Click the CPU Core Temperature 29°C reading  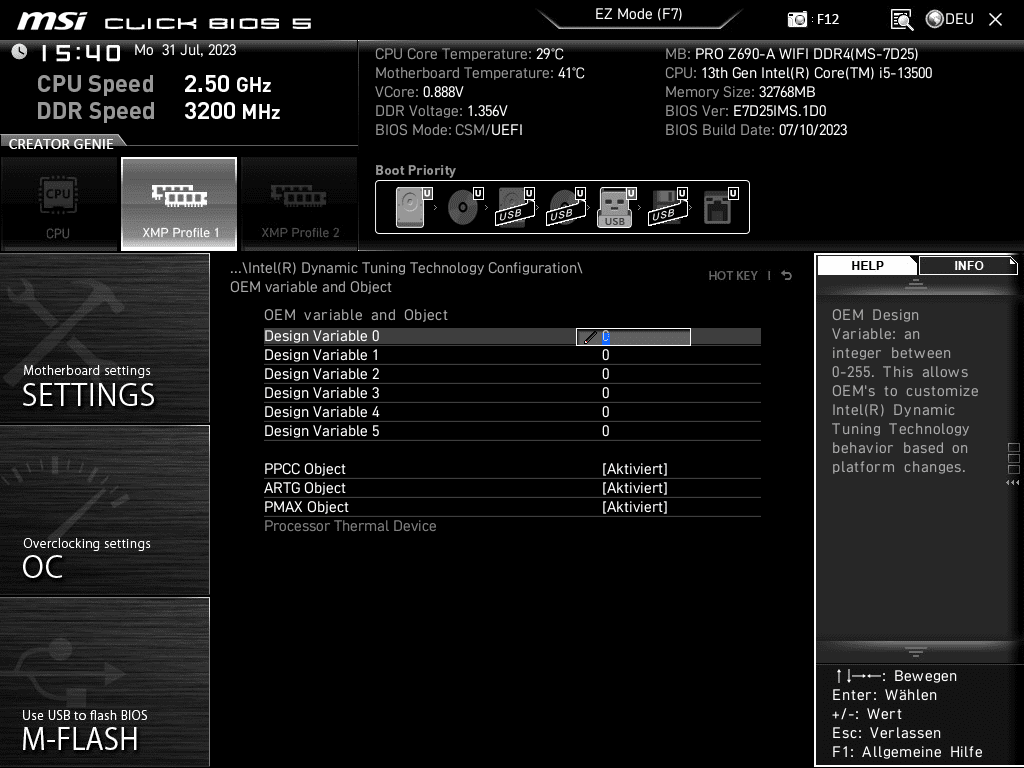pos(469,54)
